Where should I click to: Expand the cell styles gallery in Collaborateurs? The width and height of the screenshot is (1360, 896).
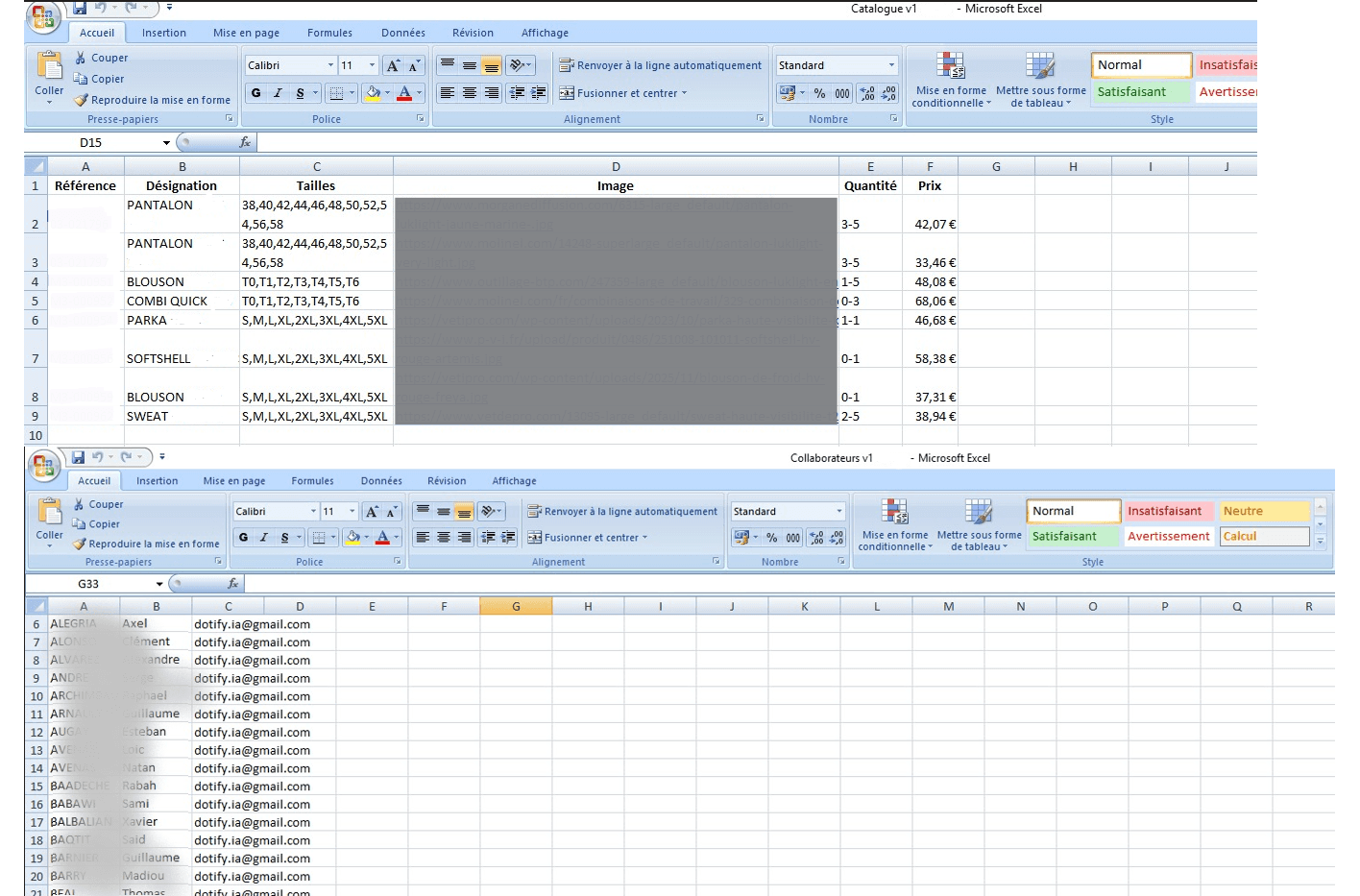click(1321, 542)
